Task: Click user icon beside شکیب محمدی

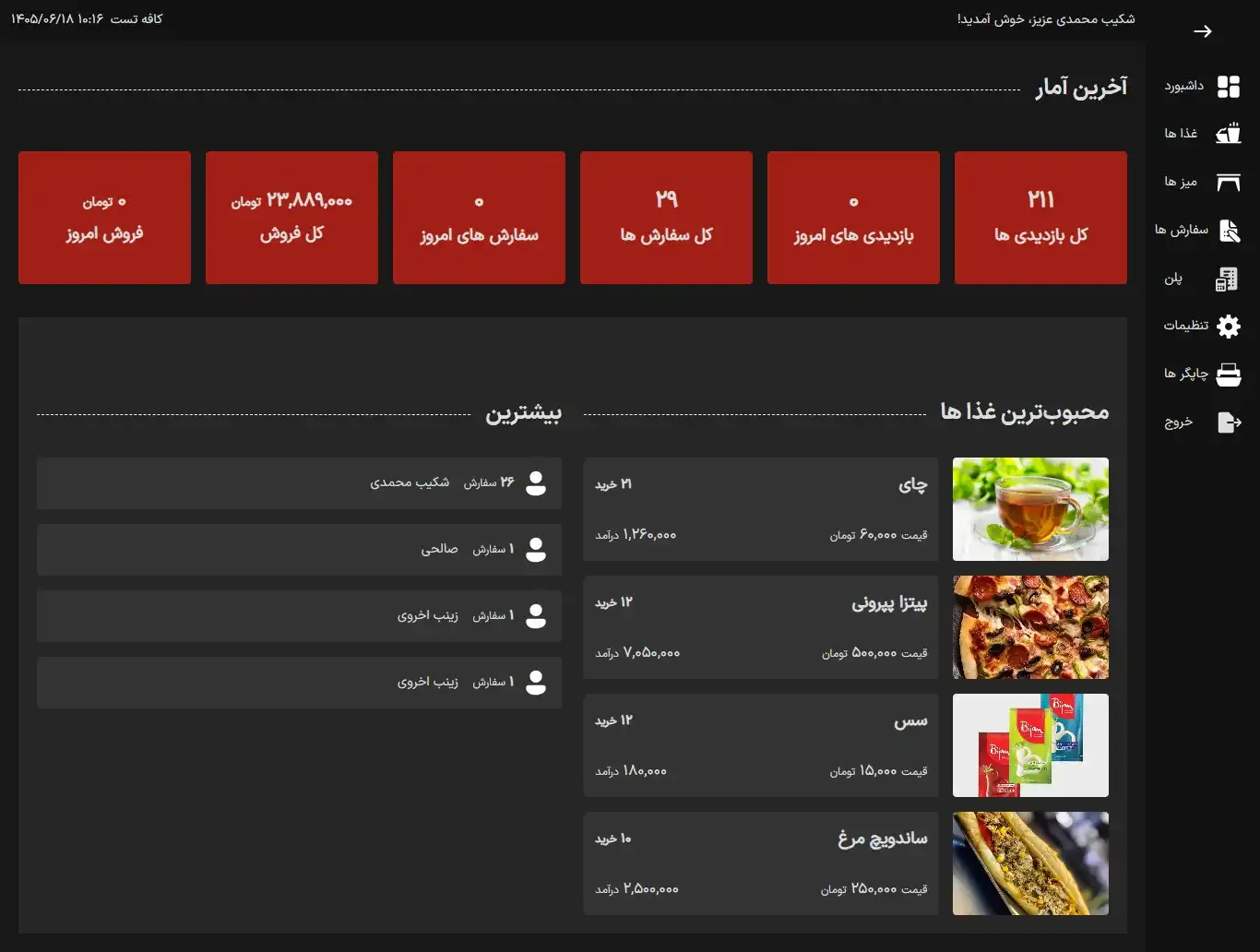Action: [x=536, y=483]
